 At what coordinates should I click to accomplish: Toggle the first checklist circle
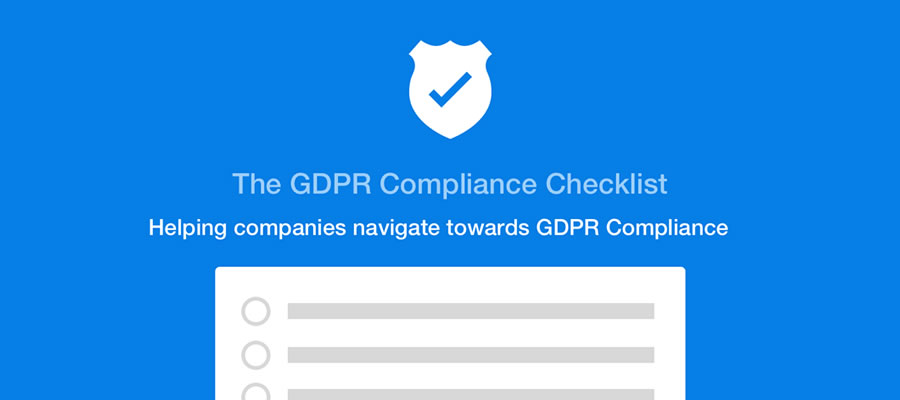tap(256, 311)
